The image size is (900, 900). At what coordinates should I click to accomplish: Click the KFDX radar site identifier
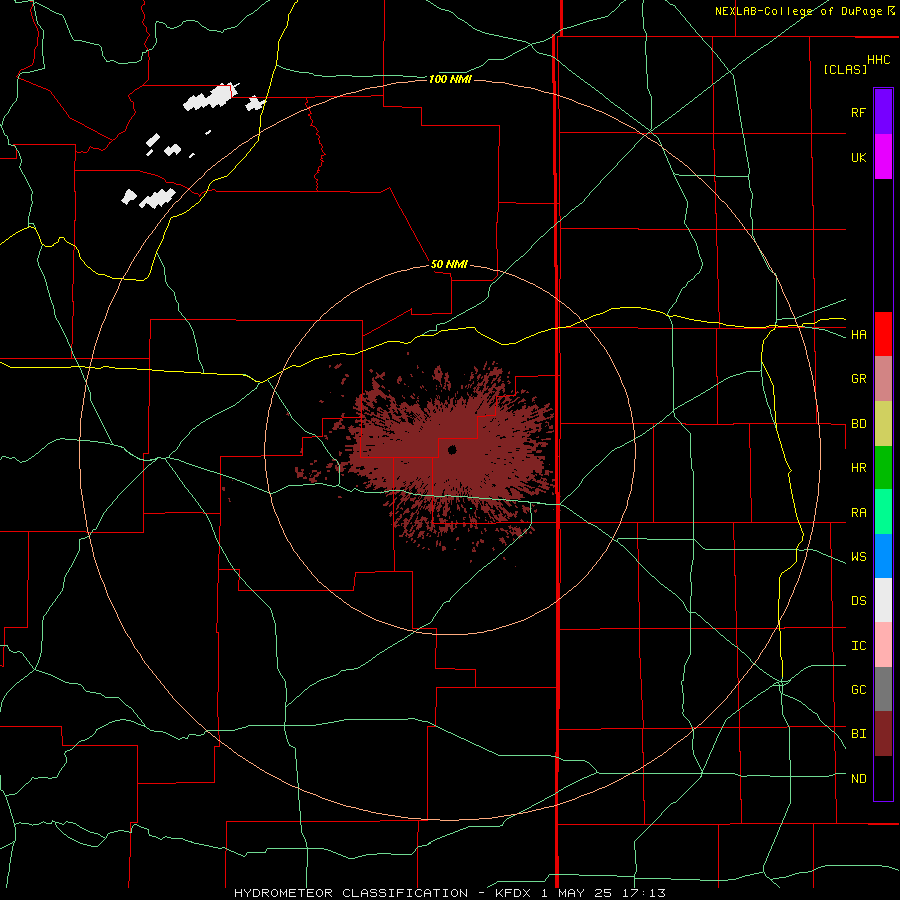(515, 893)
